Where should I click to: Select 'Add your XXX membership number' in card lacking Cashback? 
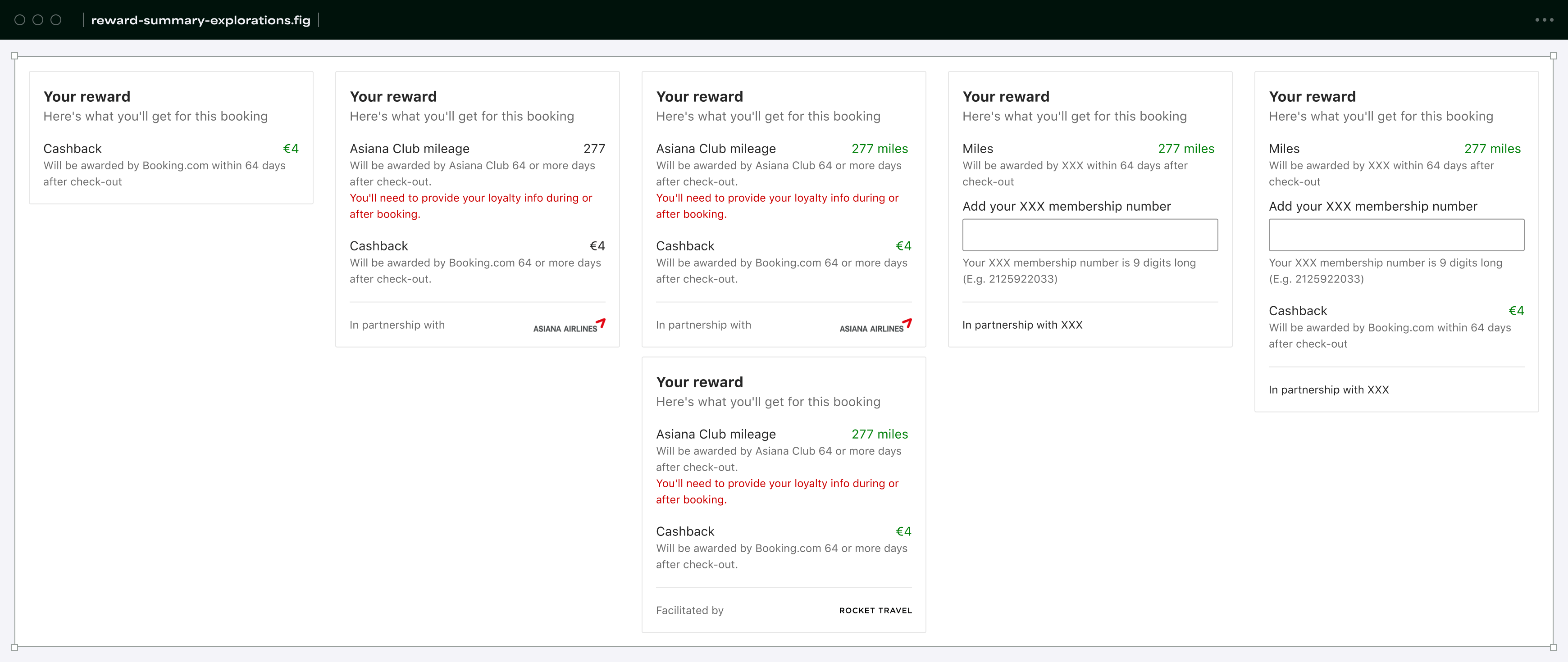click(x=1067, y=206)
